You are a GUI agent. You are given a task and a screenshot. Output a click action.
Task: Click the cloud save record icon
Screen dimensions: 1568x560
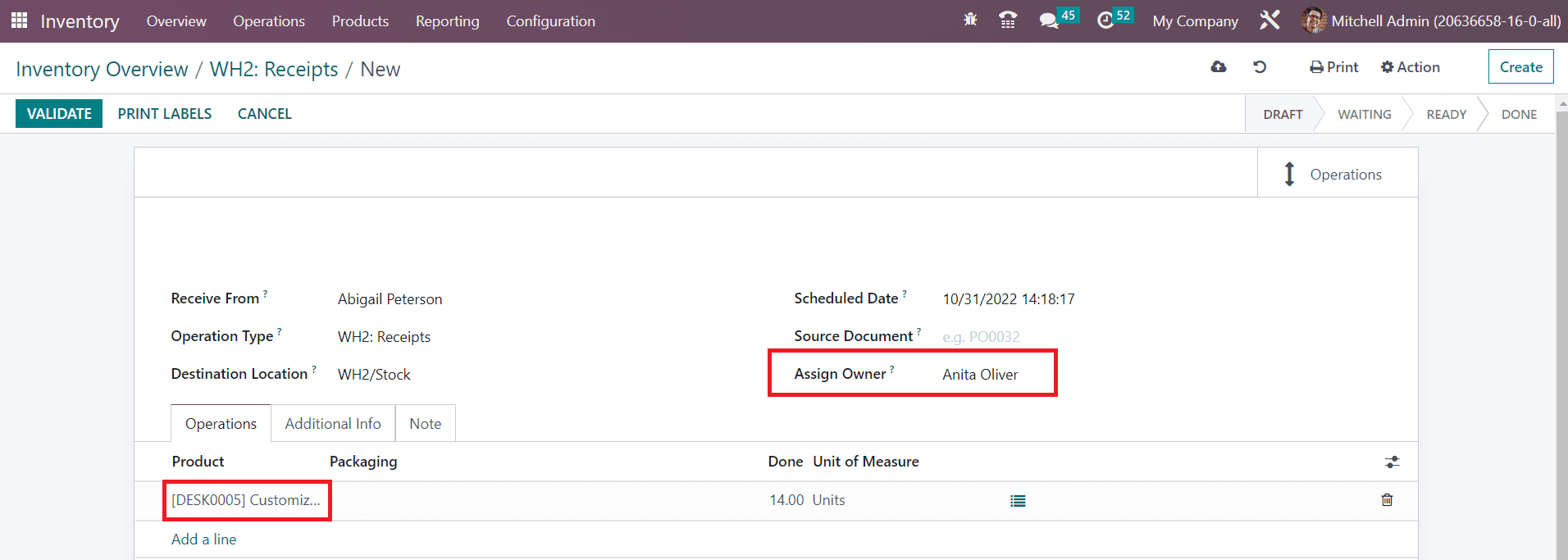click(1219, 67)
